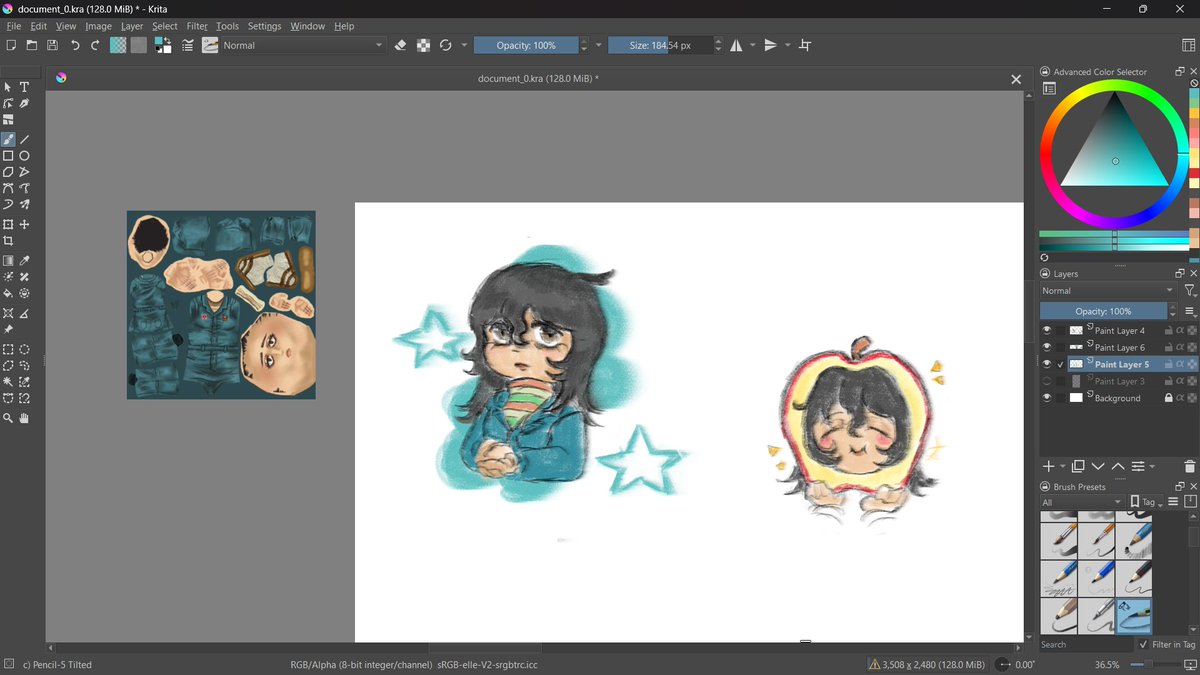Image resolution: width=1200 pixels, height=675 pixels.
Task: Pick the Ellipse tool
Action: pyautogui.click(x=25, y=156)
